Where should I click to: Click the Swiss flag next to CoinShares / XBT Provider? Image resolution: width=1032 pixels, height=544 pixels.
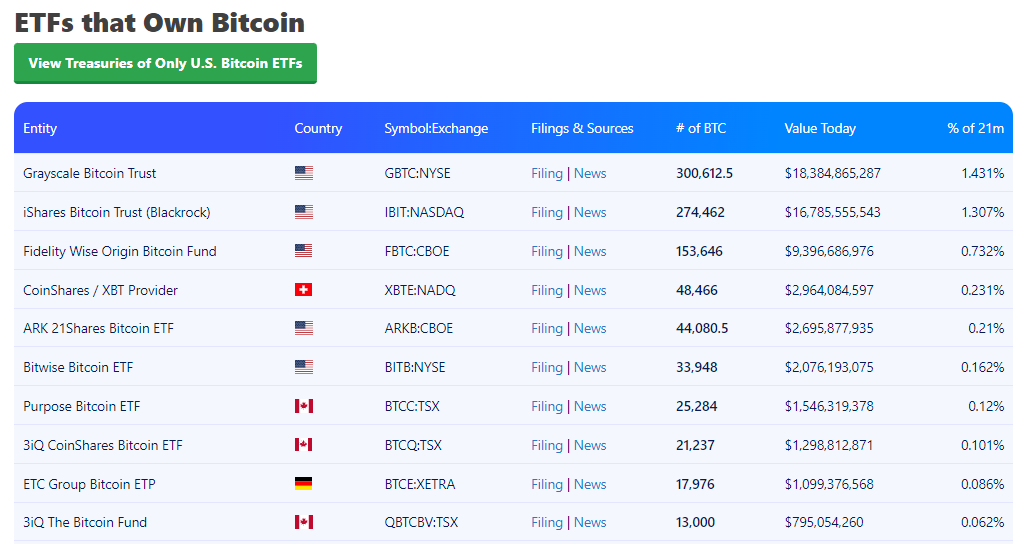pos(303,289)
